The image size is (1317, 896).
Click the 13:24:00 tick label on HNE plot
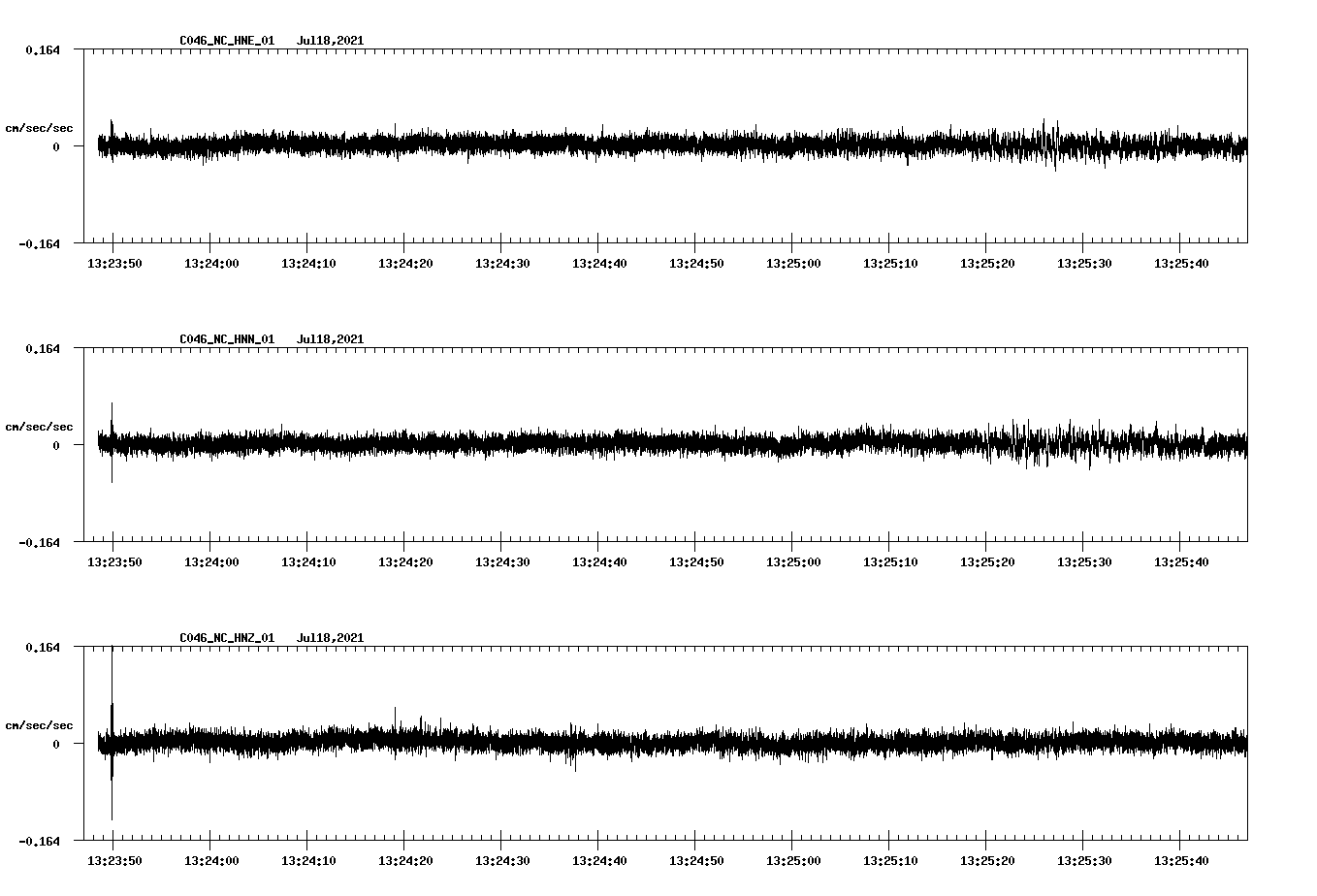point(211,264)
